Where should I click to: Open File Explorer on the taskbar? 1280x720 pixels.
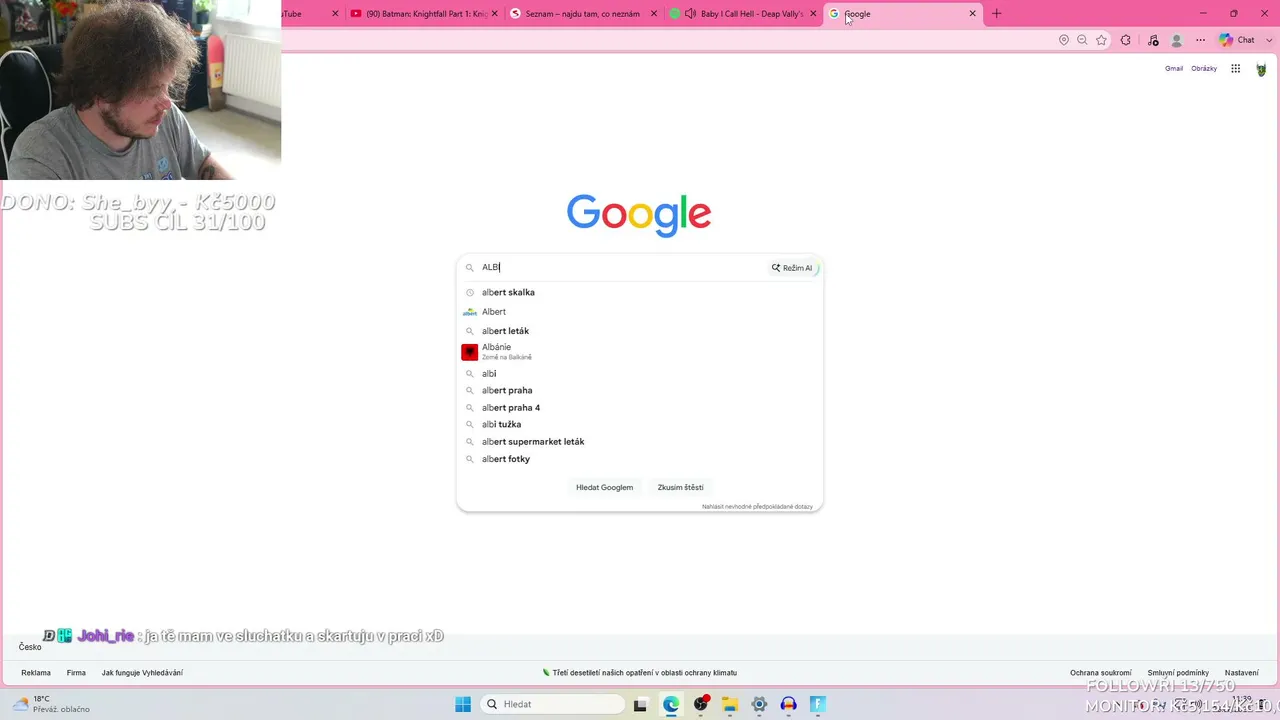click(729, 704)
